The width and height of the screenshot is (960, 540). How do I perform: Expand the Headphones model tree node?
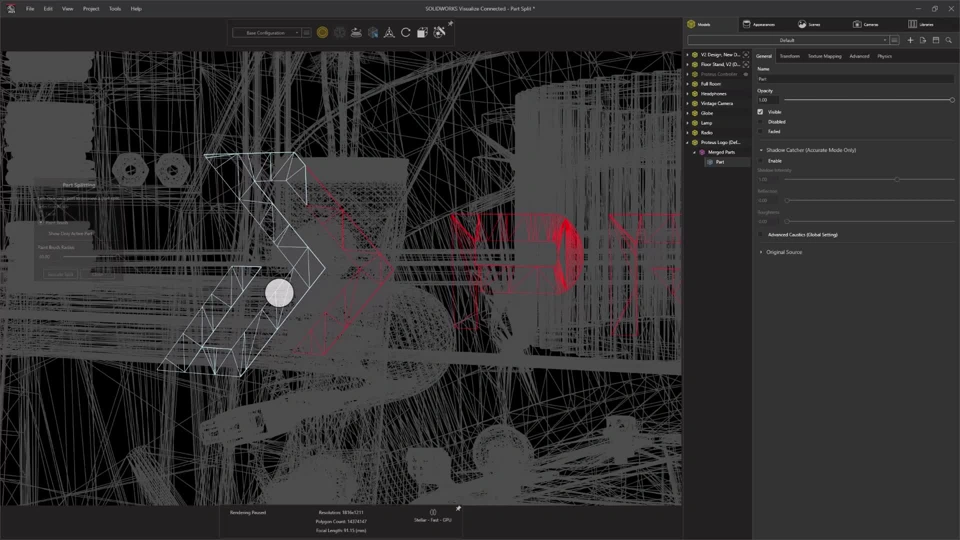pos(687,94)
